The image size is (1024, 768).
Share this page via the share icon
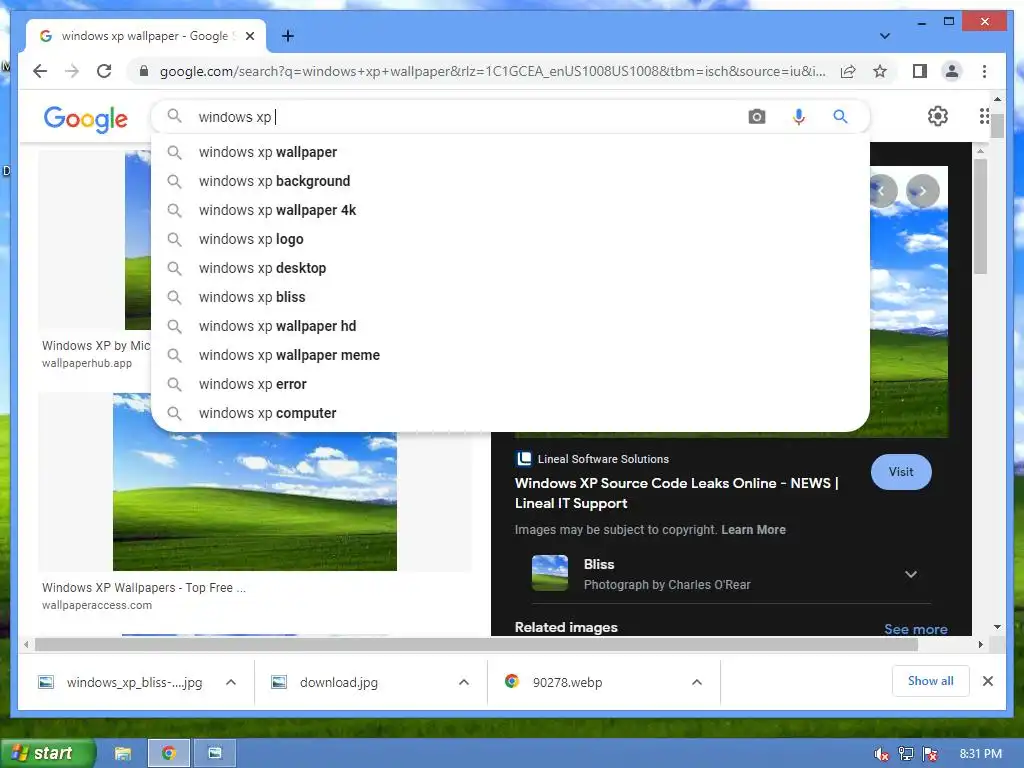point(848,71)
